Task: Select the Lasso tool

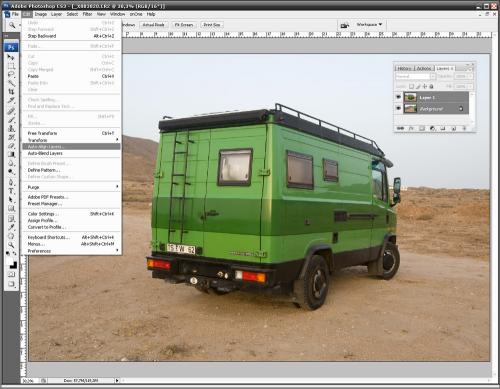Action: [11, 74]
